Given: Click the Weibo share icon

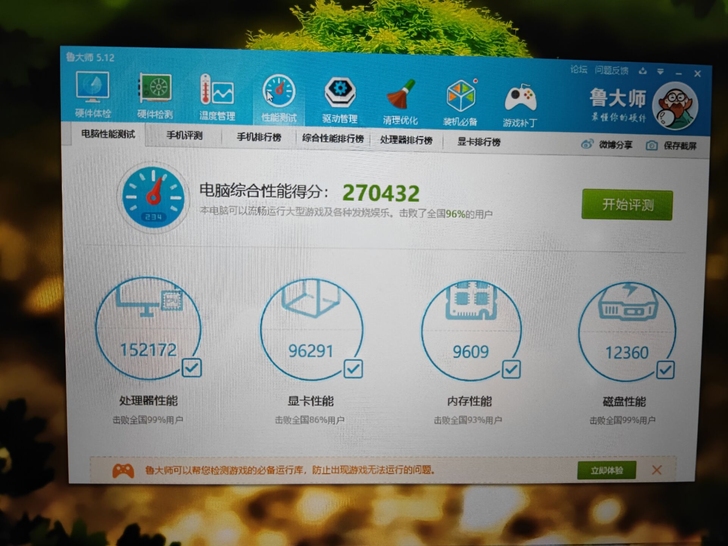Looking at the screenshot, I should point(587,144).
